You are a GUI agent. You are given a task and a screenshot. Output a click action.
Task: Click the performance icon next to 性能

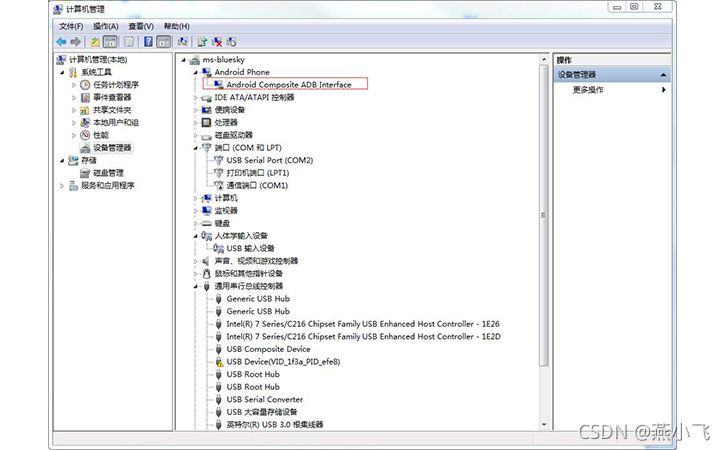85,135
